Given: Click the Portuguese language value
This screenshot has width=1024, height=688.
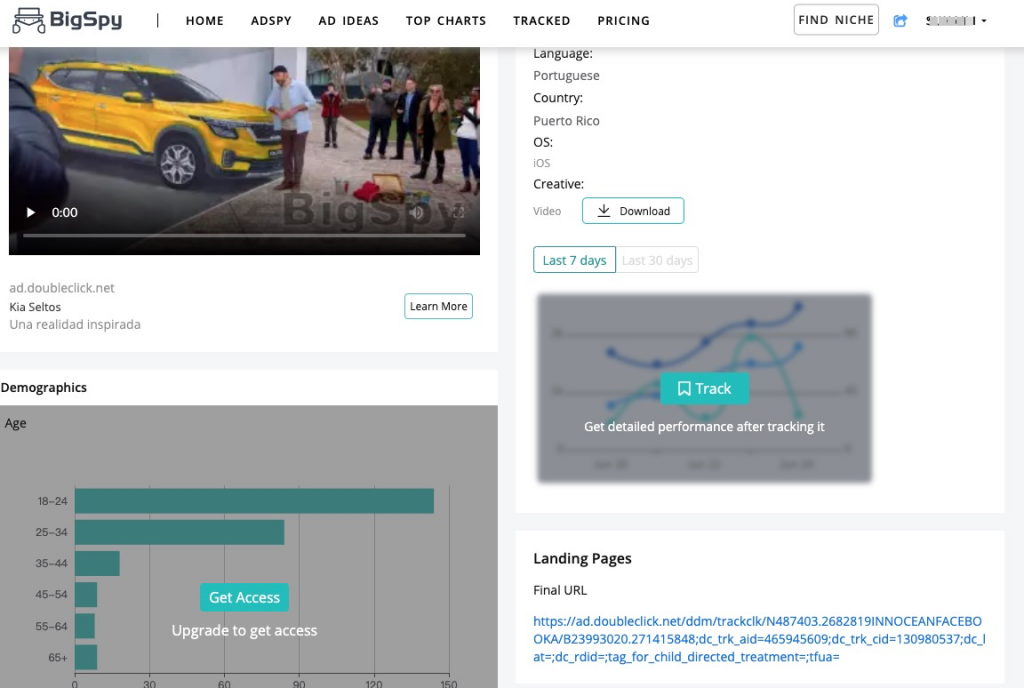Looking at the screenshot, I should pos(566,76).
